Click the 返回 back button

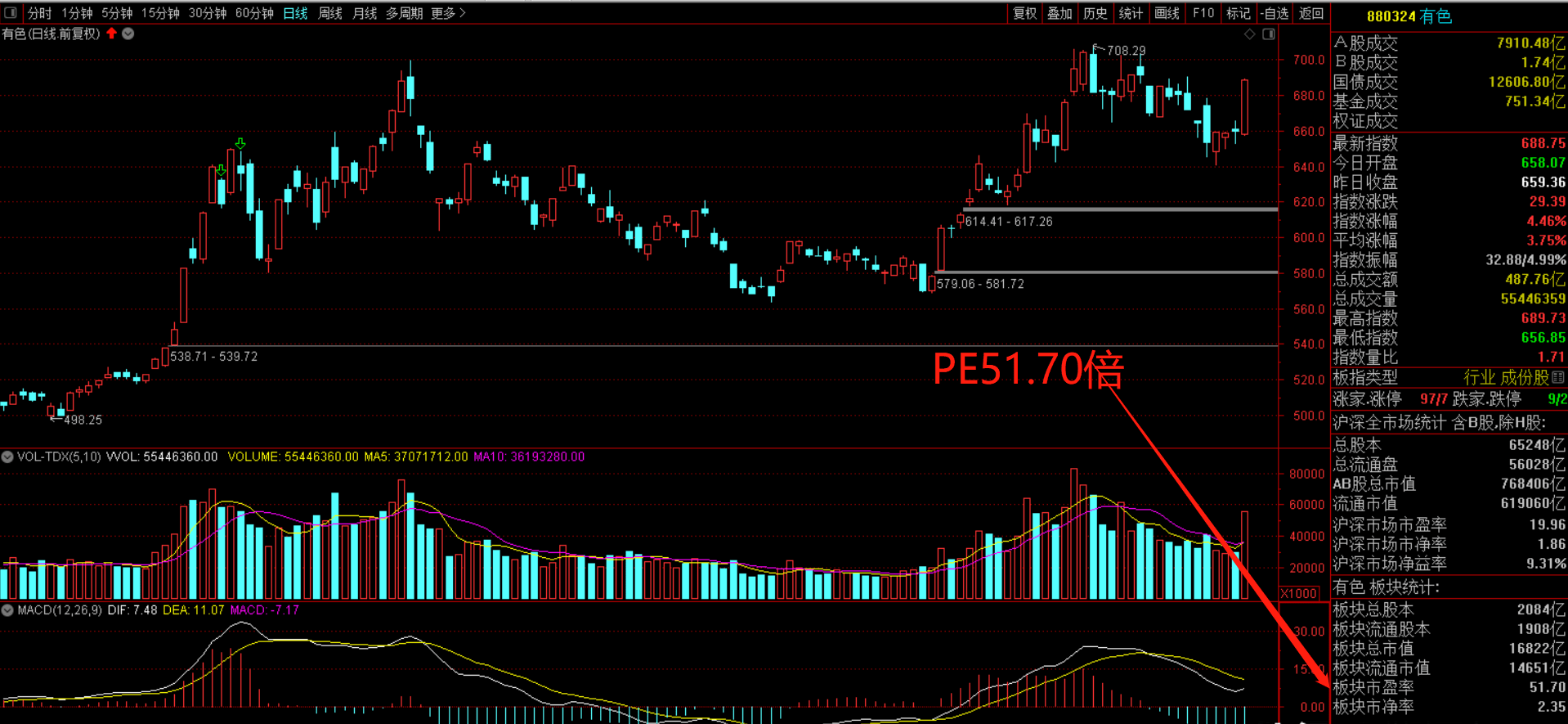[x=1310, y=13]
